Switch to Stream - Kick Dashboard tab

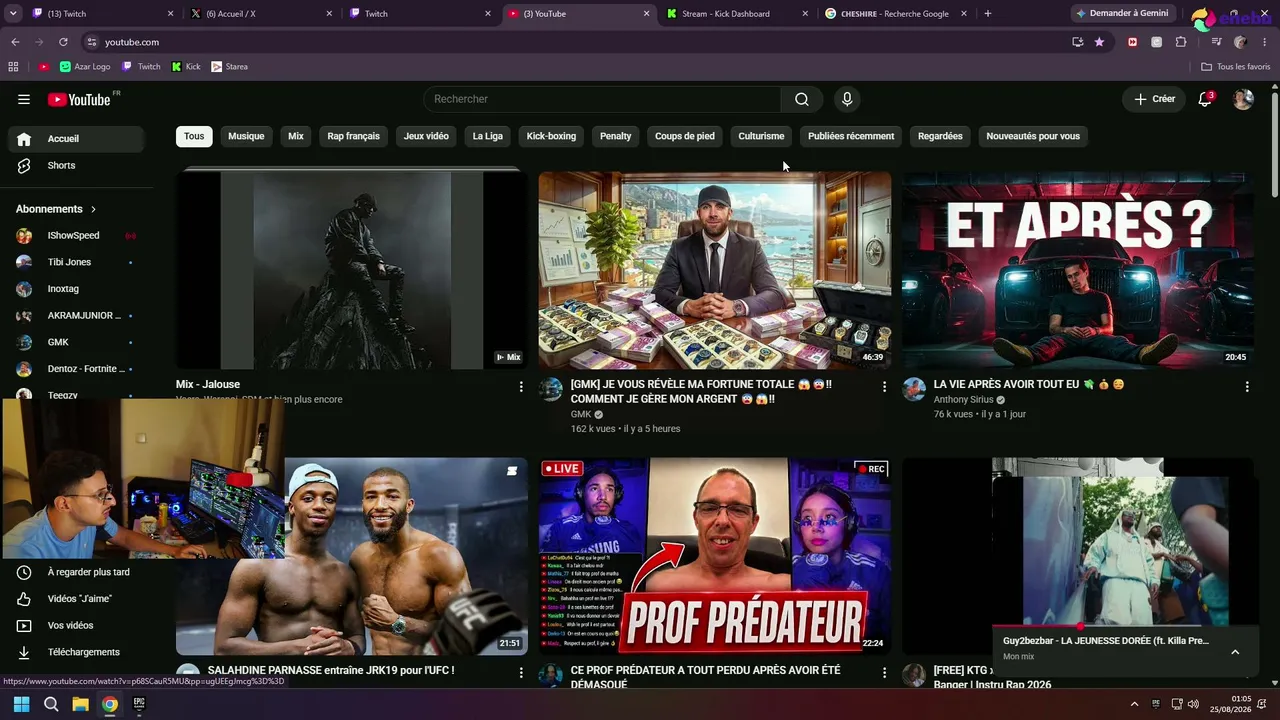tap(738, 14)
